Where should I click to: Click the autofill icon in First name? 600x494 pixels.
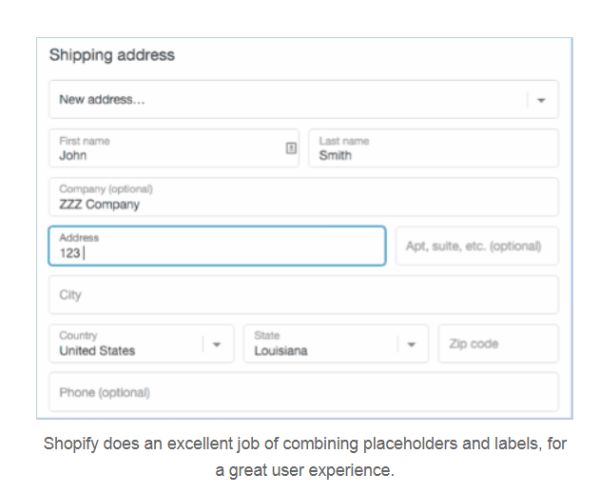click(x=291, y=148)
